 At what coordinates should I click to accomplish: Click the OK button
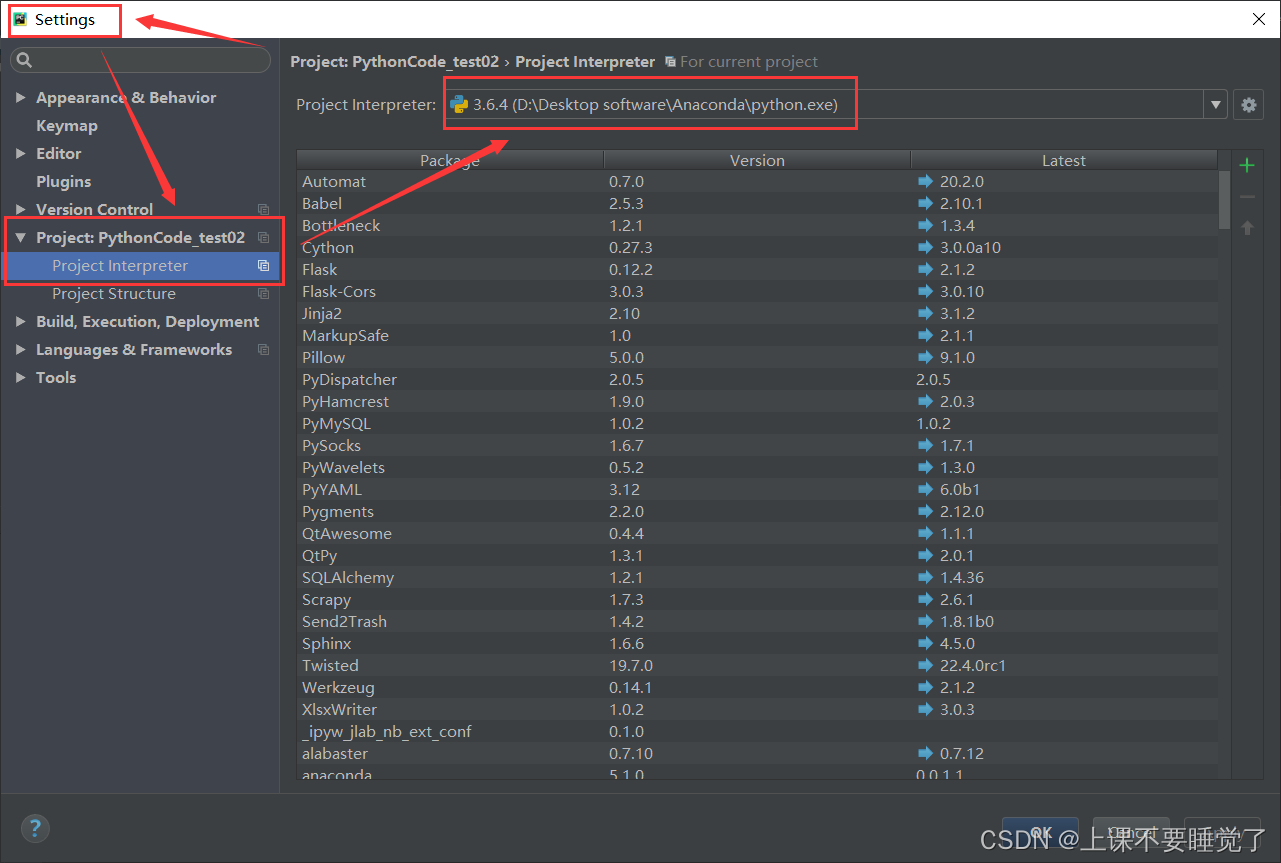click(x=1040, y=832)
